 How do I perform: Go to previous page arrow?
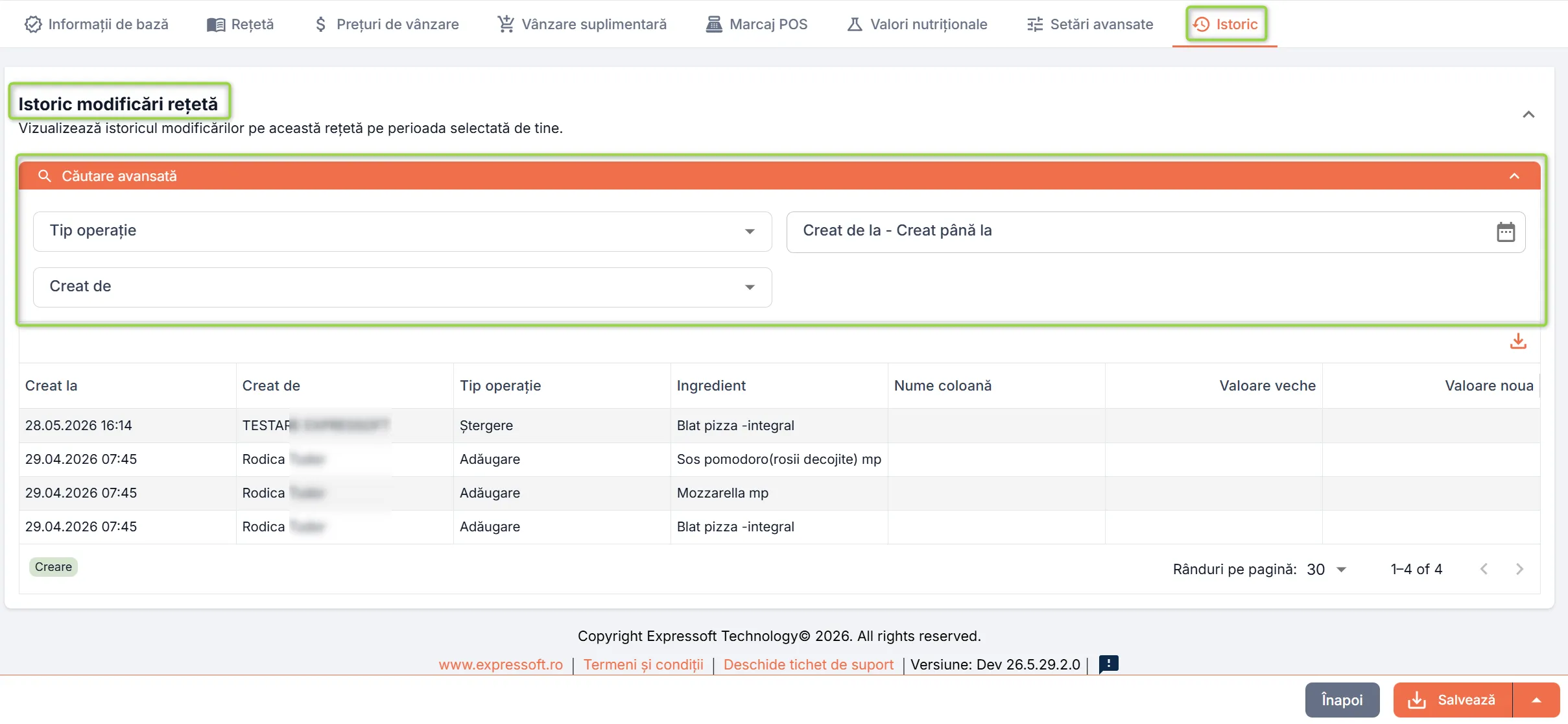[1484, 569]
